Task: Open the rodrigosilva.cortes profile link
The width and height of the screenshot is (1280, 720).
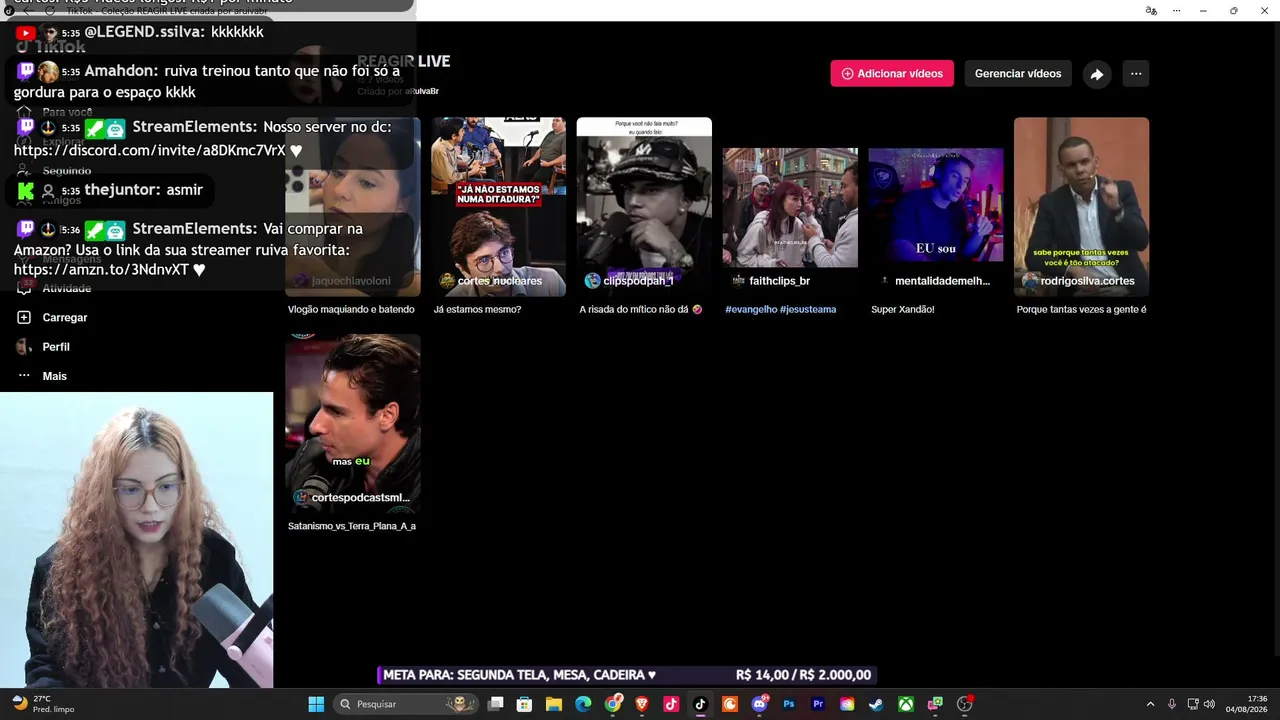Action: click(x=1078, y=281)
